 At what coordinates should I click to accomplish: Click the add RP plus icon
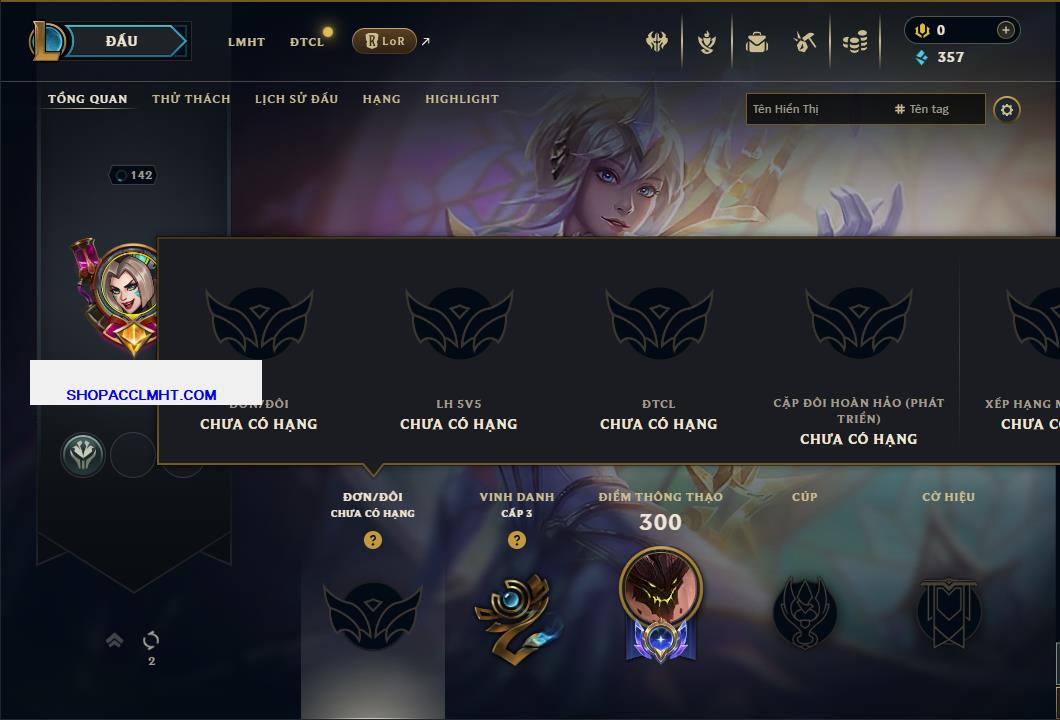point(1005,30)
